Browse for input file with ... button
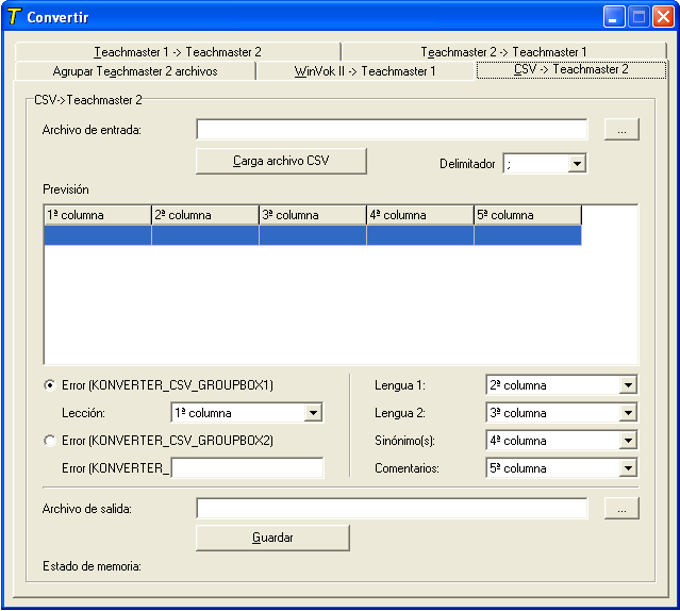 621,129
